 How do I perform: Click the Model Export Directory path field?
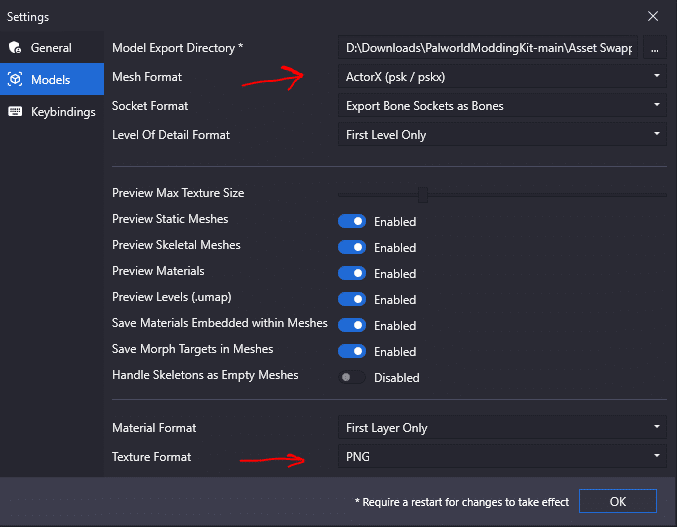[488, 47]
